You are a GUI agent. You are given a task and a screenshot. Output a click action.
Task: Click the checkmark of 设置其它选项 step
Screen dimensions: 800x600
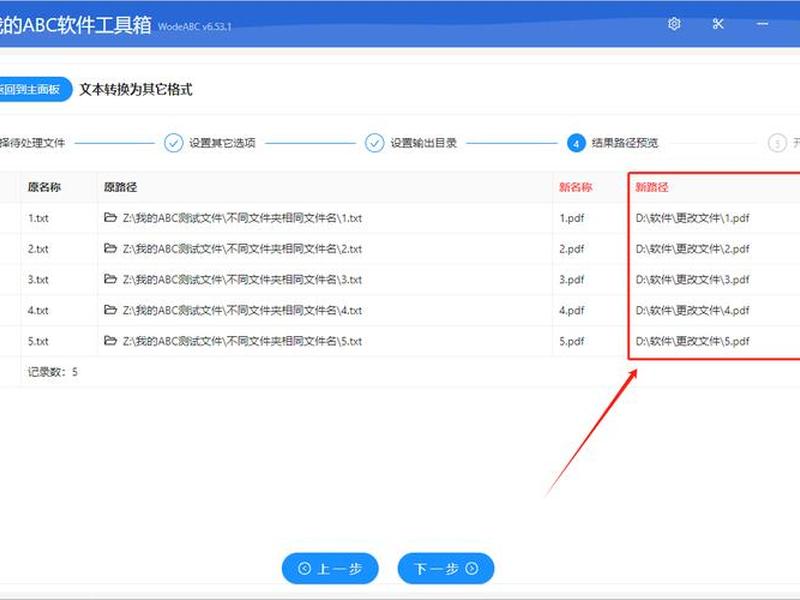173,143
